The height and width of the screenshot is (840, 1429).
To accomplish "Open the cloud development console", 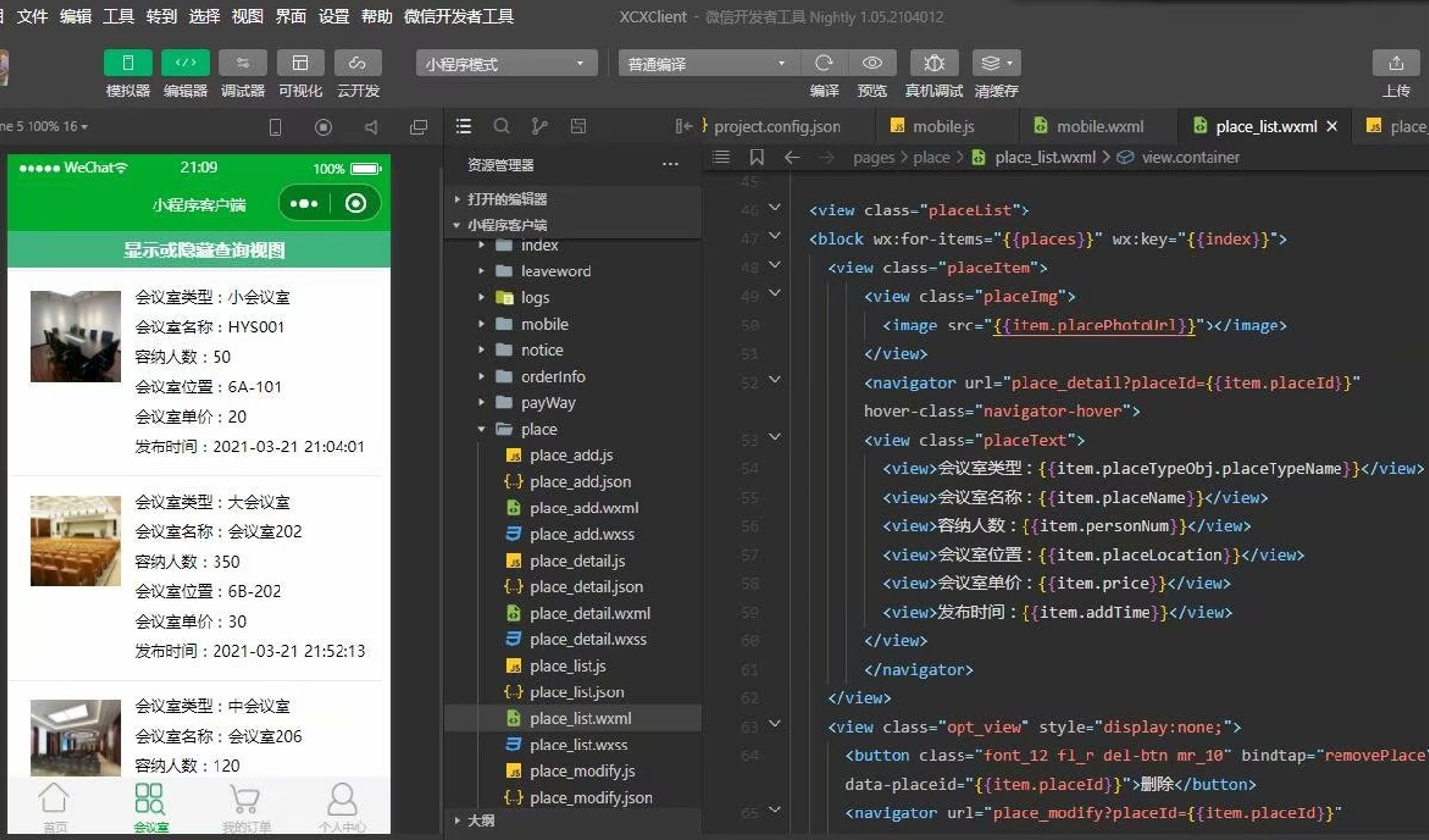I will pos(357,63).
